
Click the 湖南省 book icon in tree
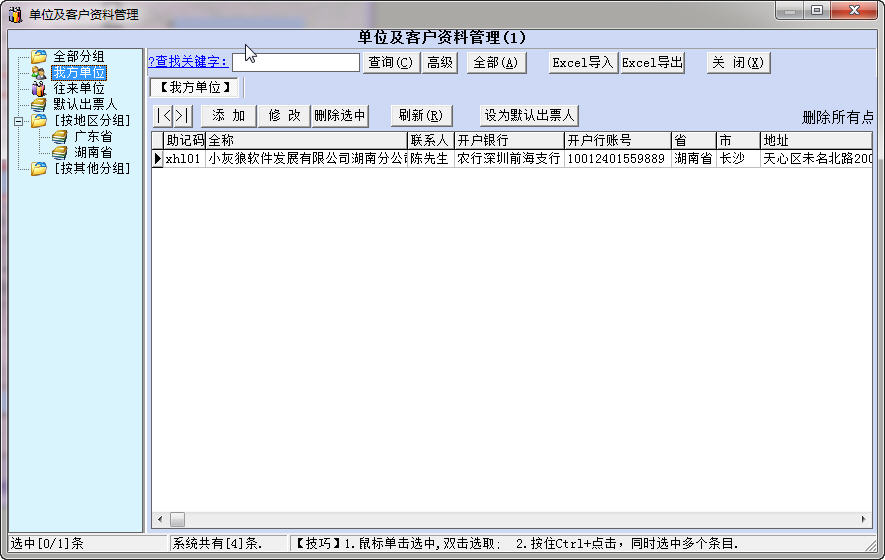tap(60, 152)
